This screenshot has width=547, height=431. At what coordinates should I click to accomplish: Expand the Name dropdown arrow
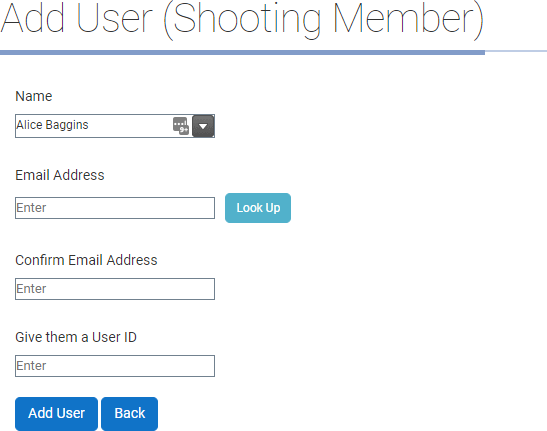pos(203,126)
